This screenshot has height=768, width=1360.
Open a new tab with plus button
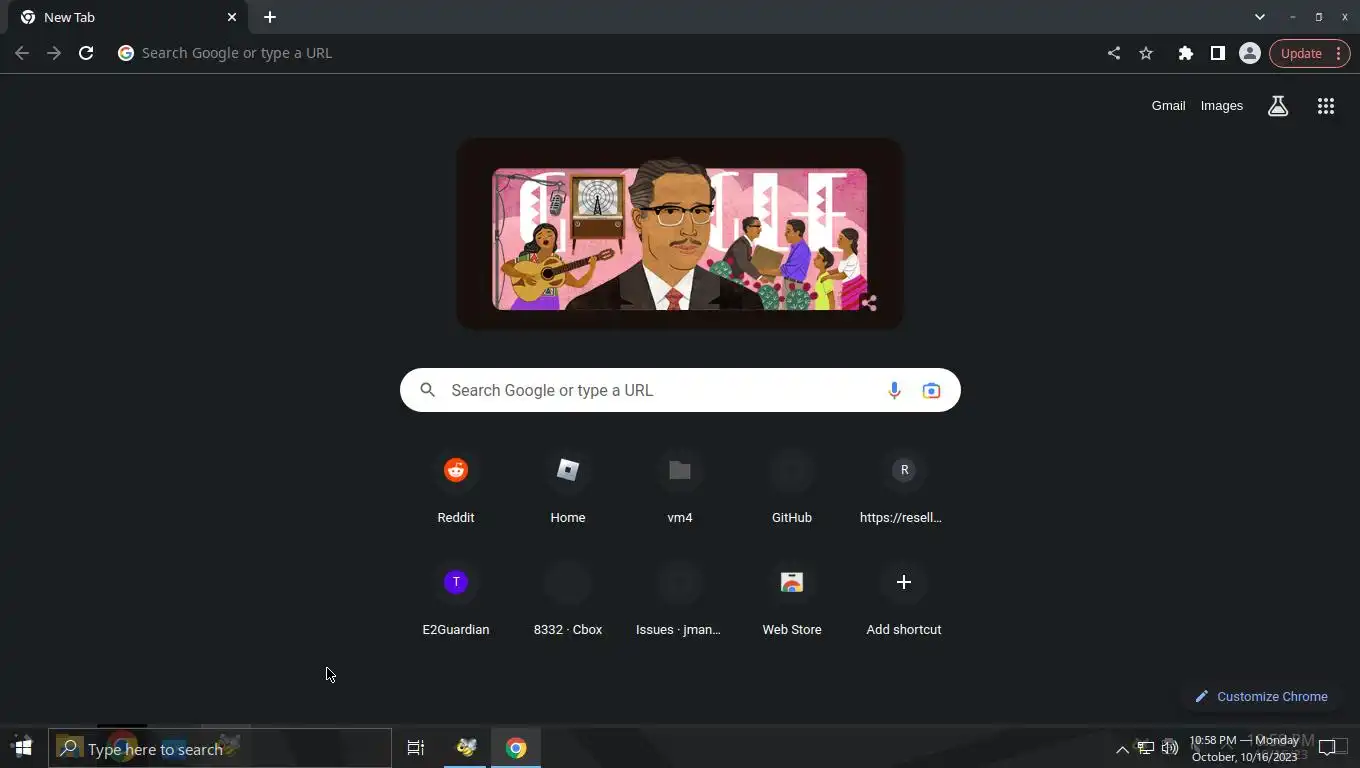click(270, 17)
